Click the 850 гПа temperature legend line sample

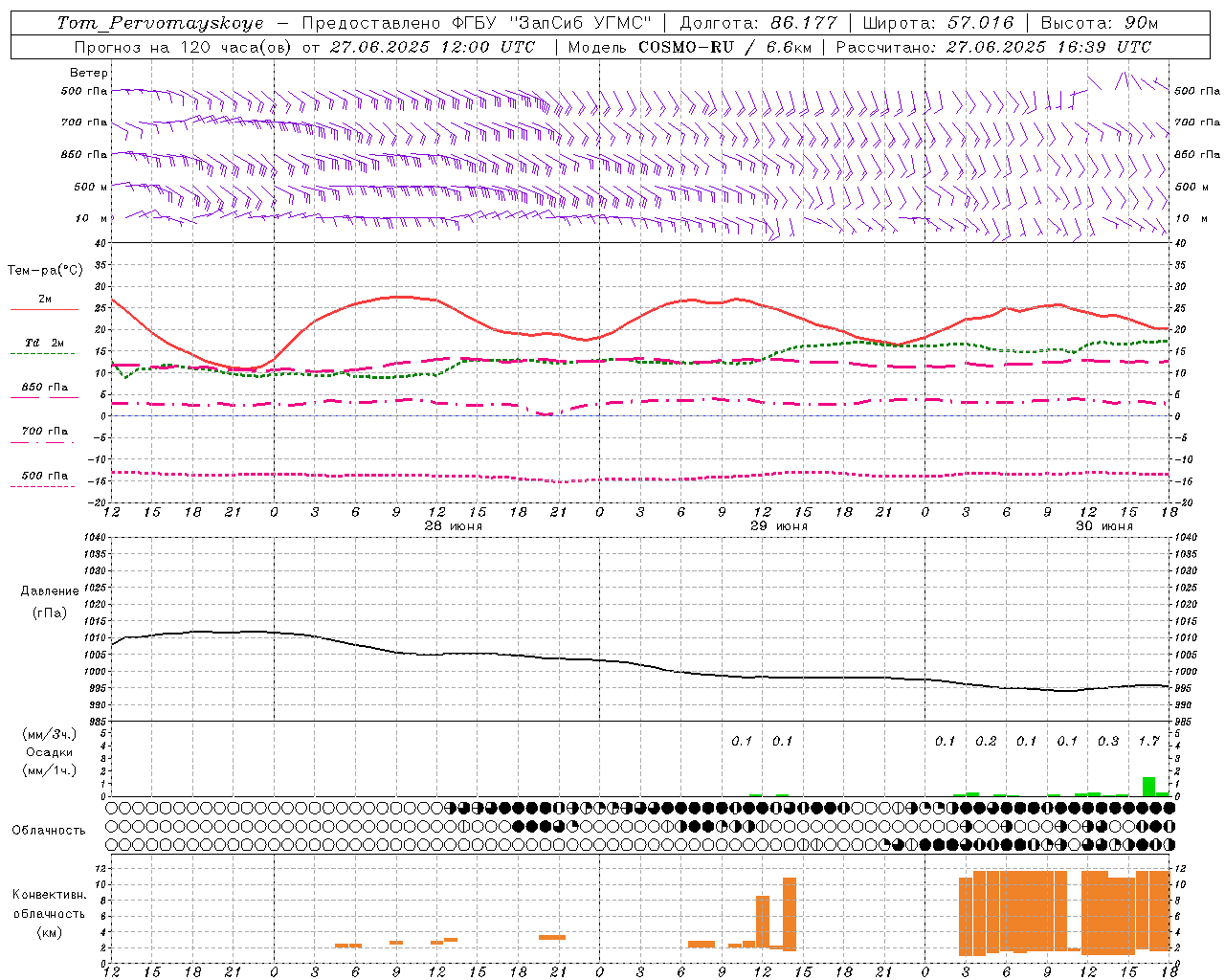click(44, 397)
